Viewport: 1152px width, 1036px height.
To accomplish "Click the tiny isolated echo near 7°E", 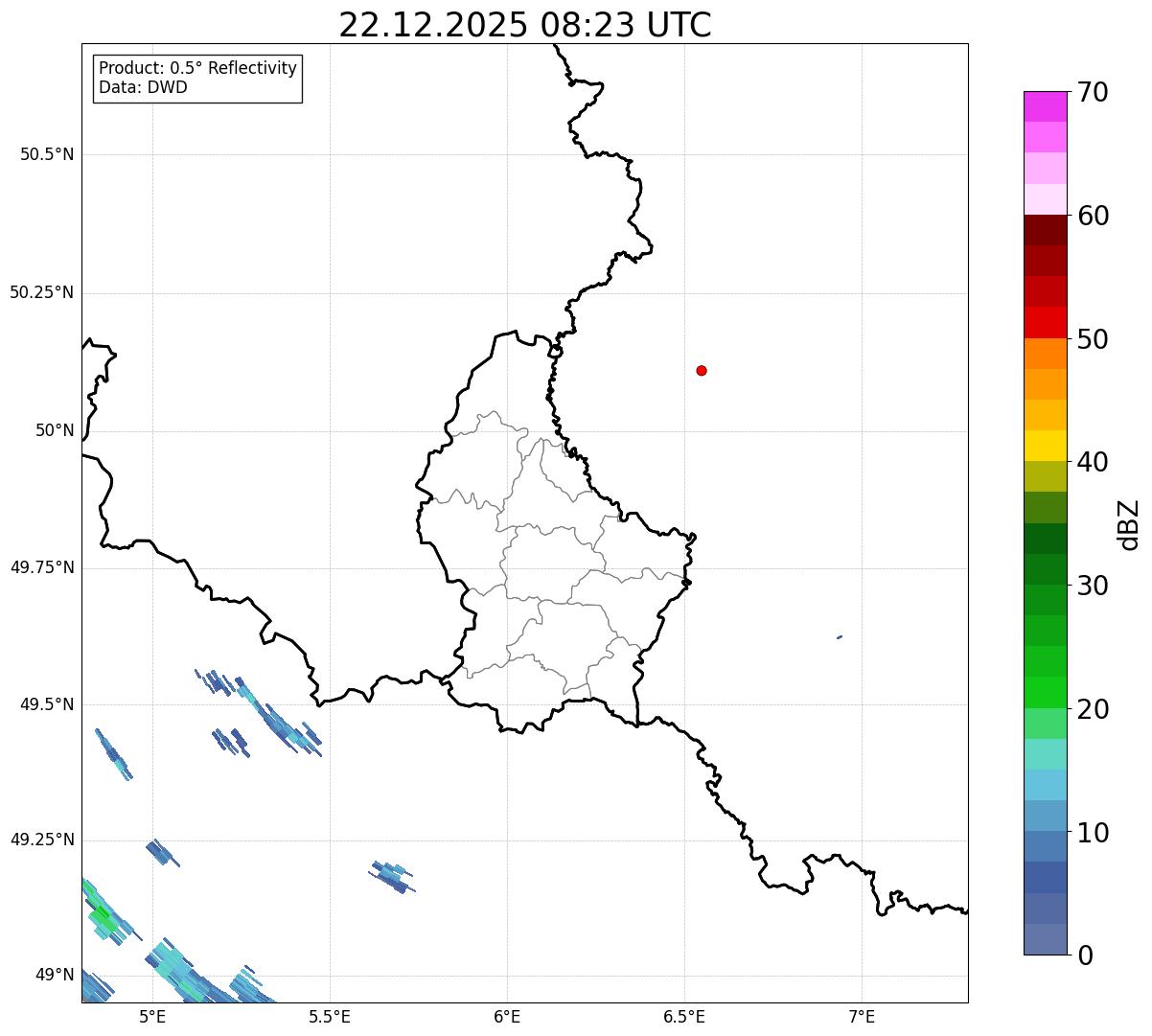I will (840, 636).
